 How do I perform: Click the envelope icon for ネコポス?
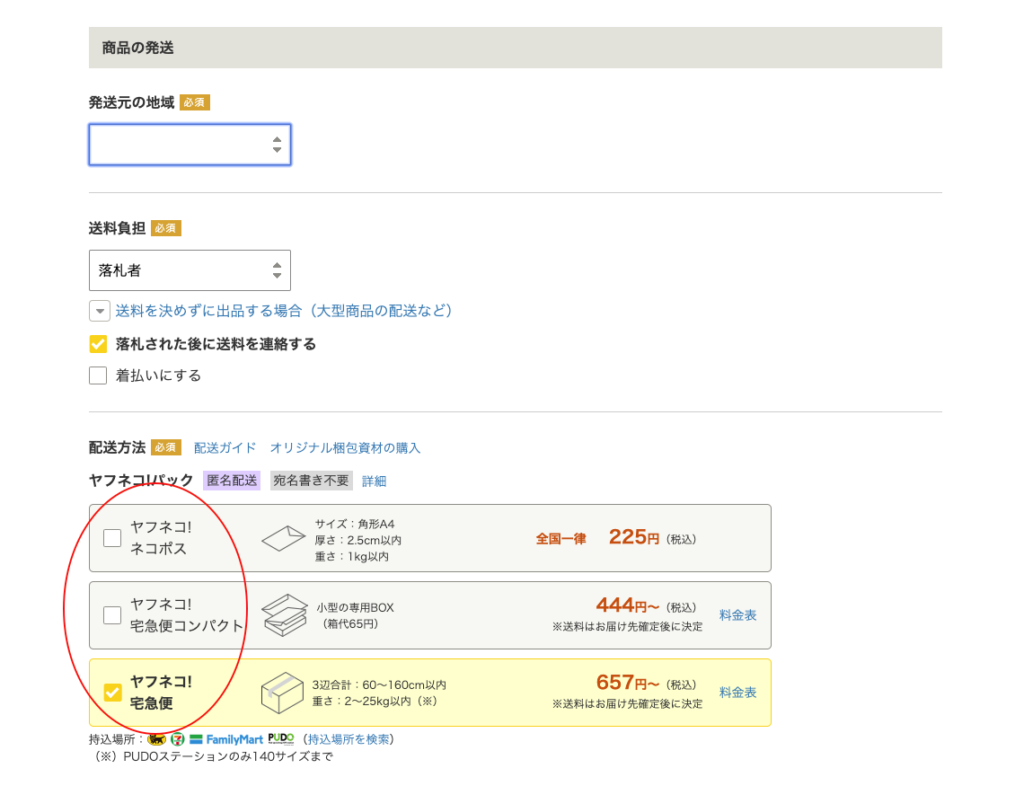tap(283, 538)
